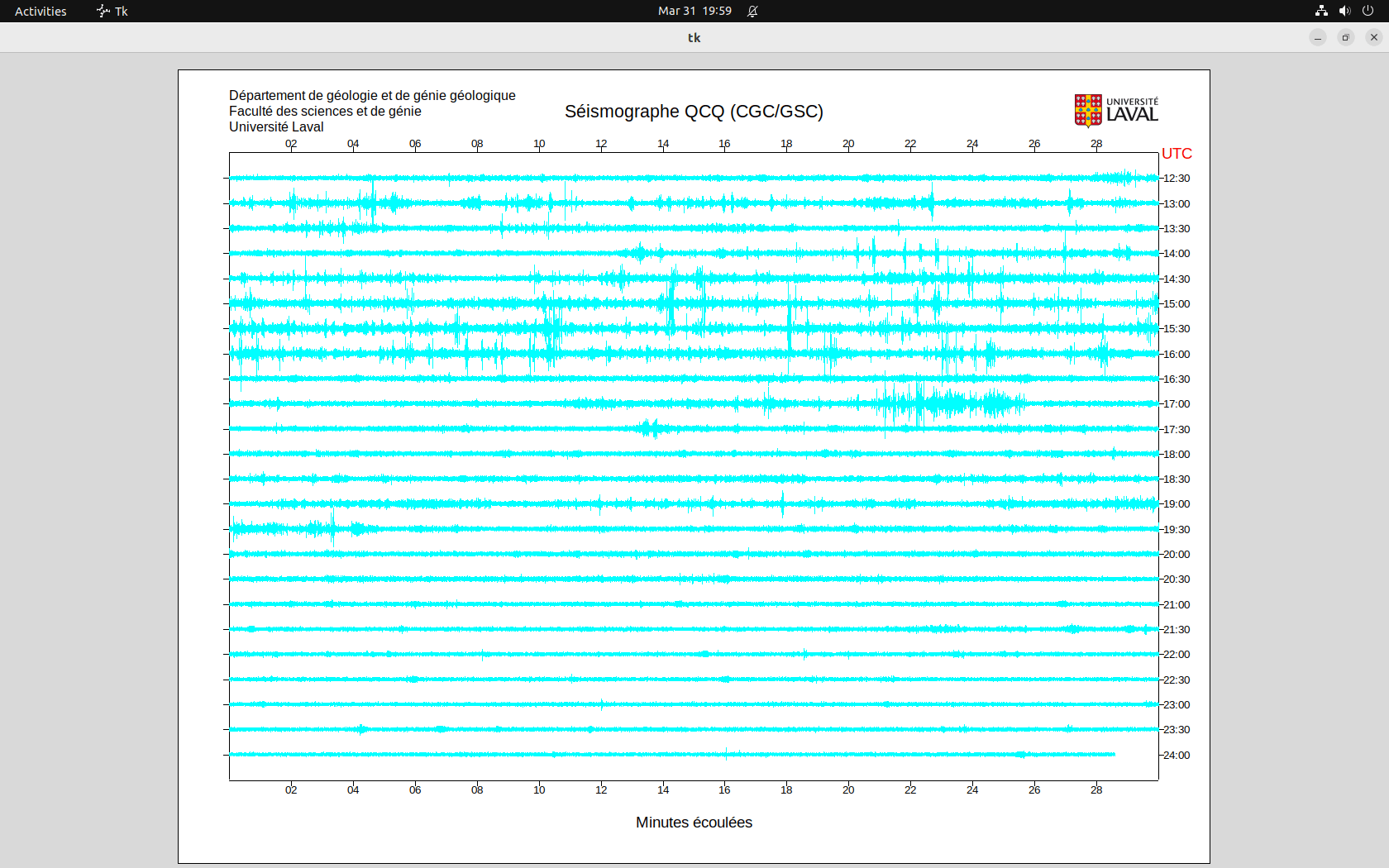Click the Tk app icon in top bar
The height and width of the screenshot is (868, 1389).
[103, 11]
